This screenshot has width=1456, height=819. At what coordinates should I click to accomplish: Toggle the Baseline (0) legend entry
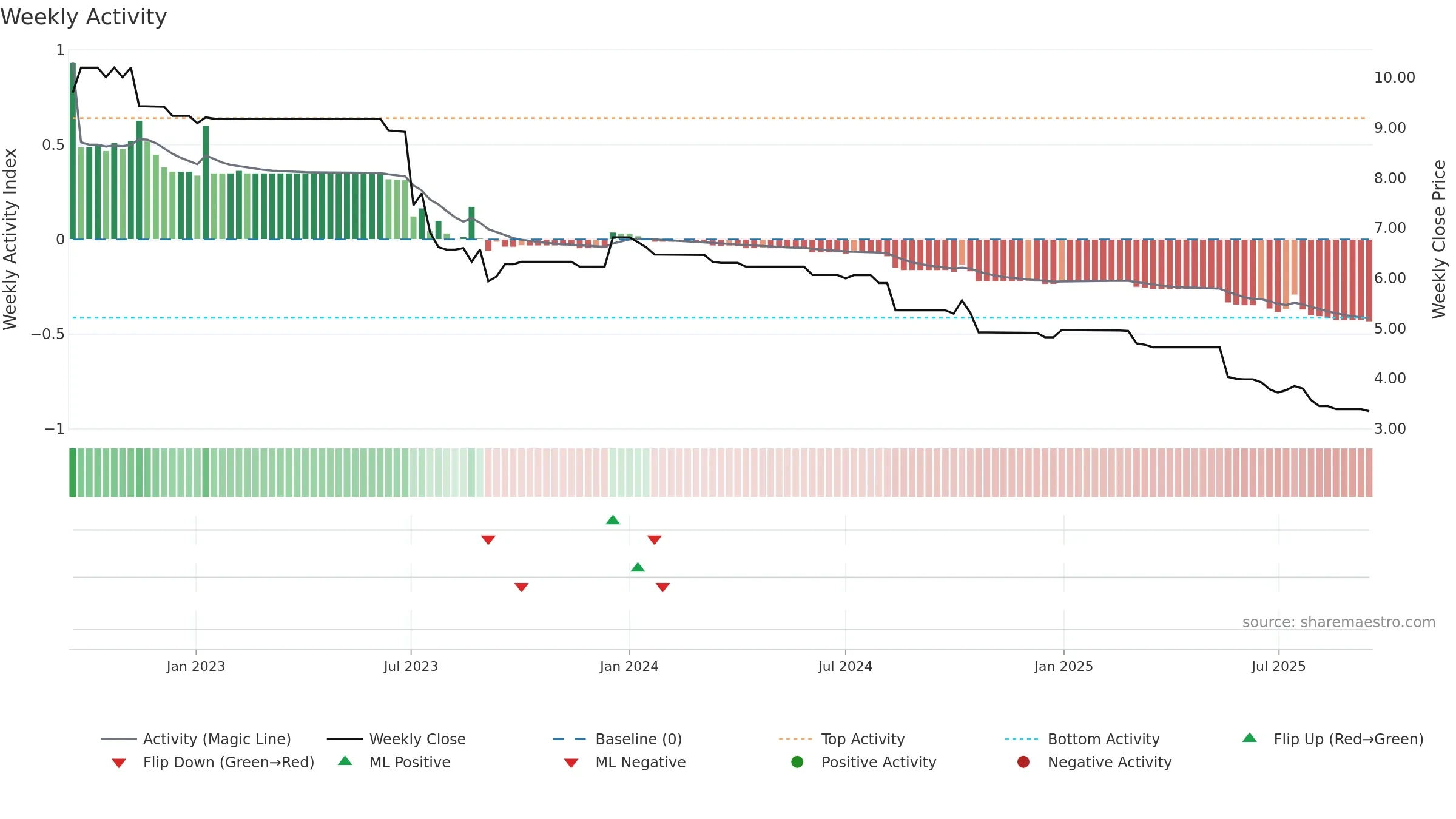pyautogui.click(x=618, y=739)
